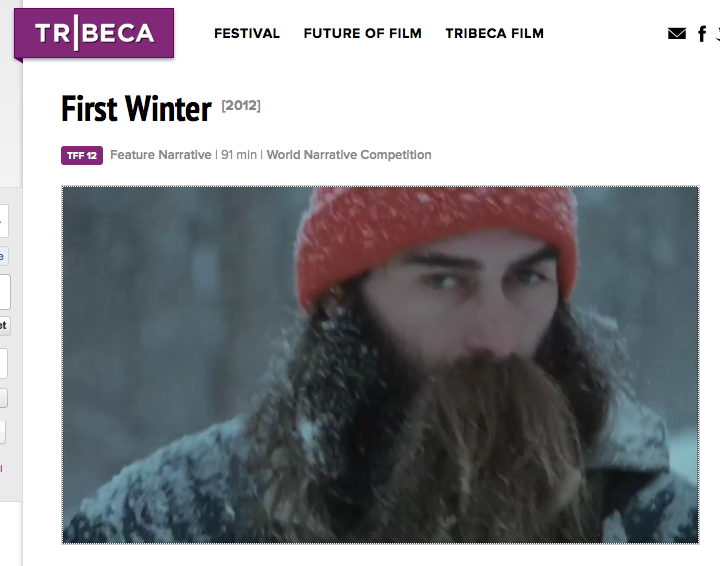Image resolution: width=720 pixels, height=566 pixels.
Task: Click the share count box below Tweet
Action: (x=3, y=363)
